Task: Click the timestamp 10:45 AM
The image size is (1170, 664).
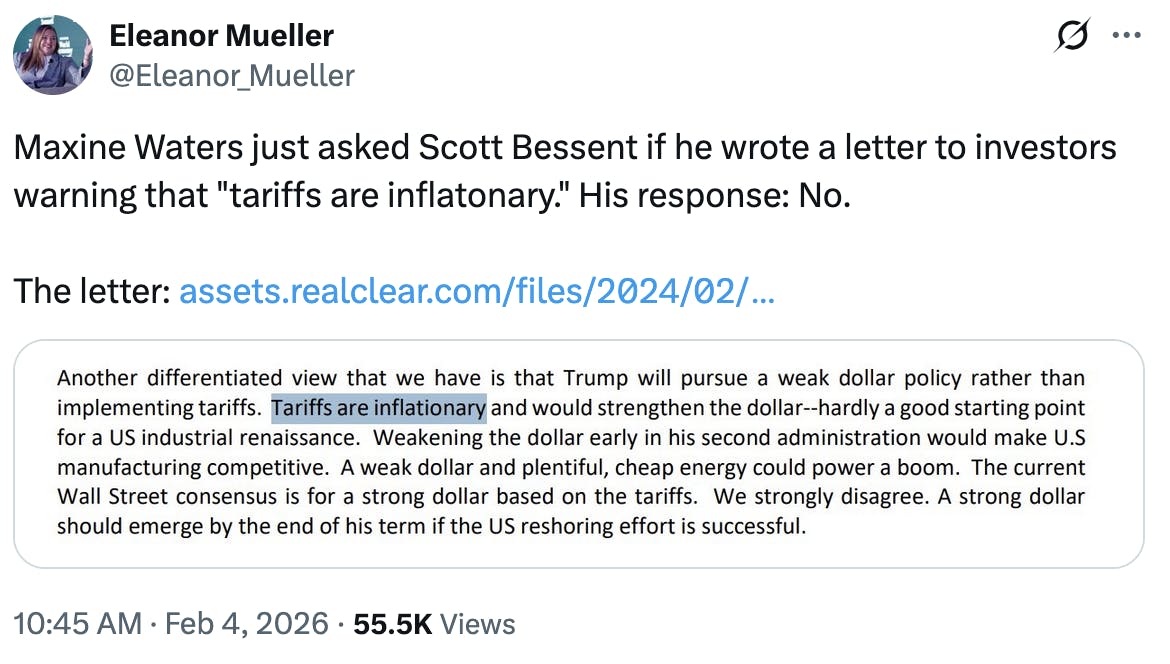Action: [x=77, y=623]
